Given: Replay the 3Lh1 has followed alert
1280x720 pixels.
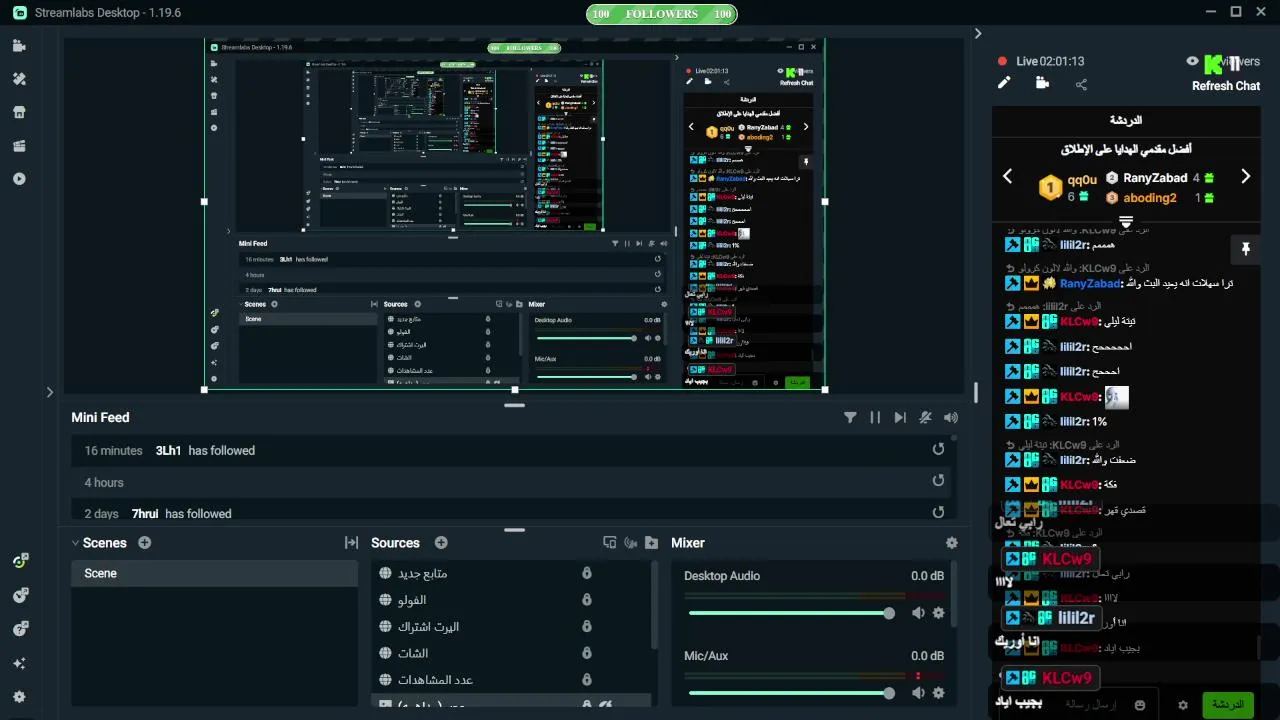Looking at the screenshot, I should [x=938, y=449].
